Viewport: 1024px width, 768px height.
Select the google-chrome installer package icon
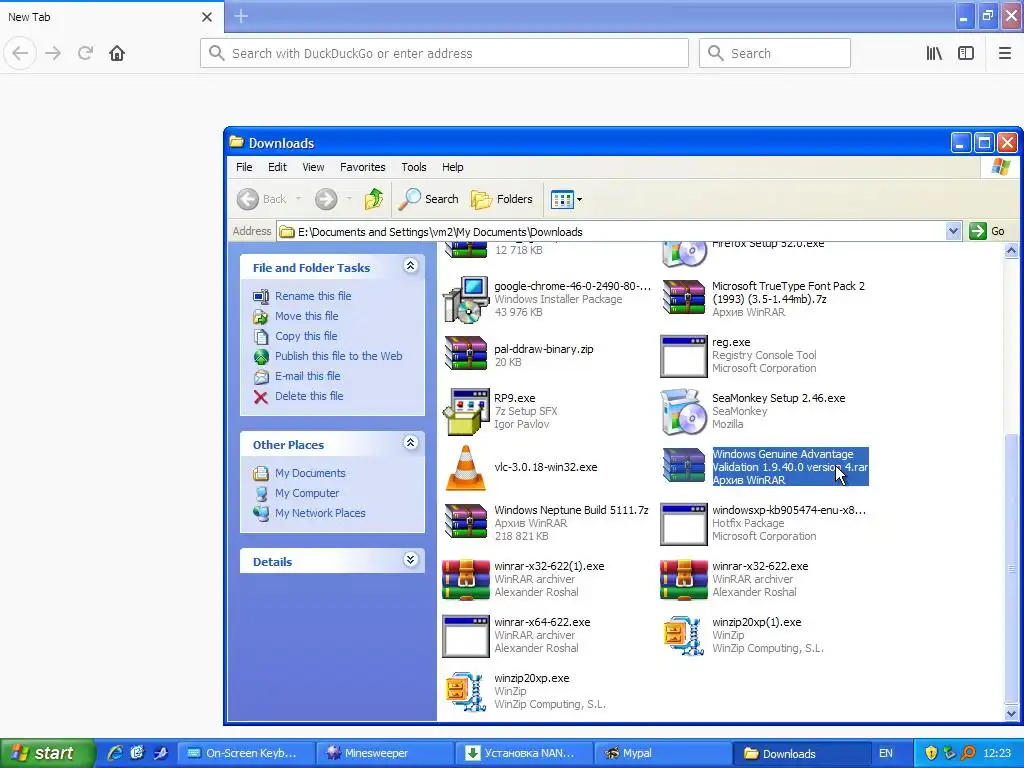point(466,299)
